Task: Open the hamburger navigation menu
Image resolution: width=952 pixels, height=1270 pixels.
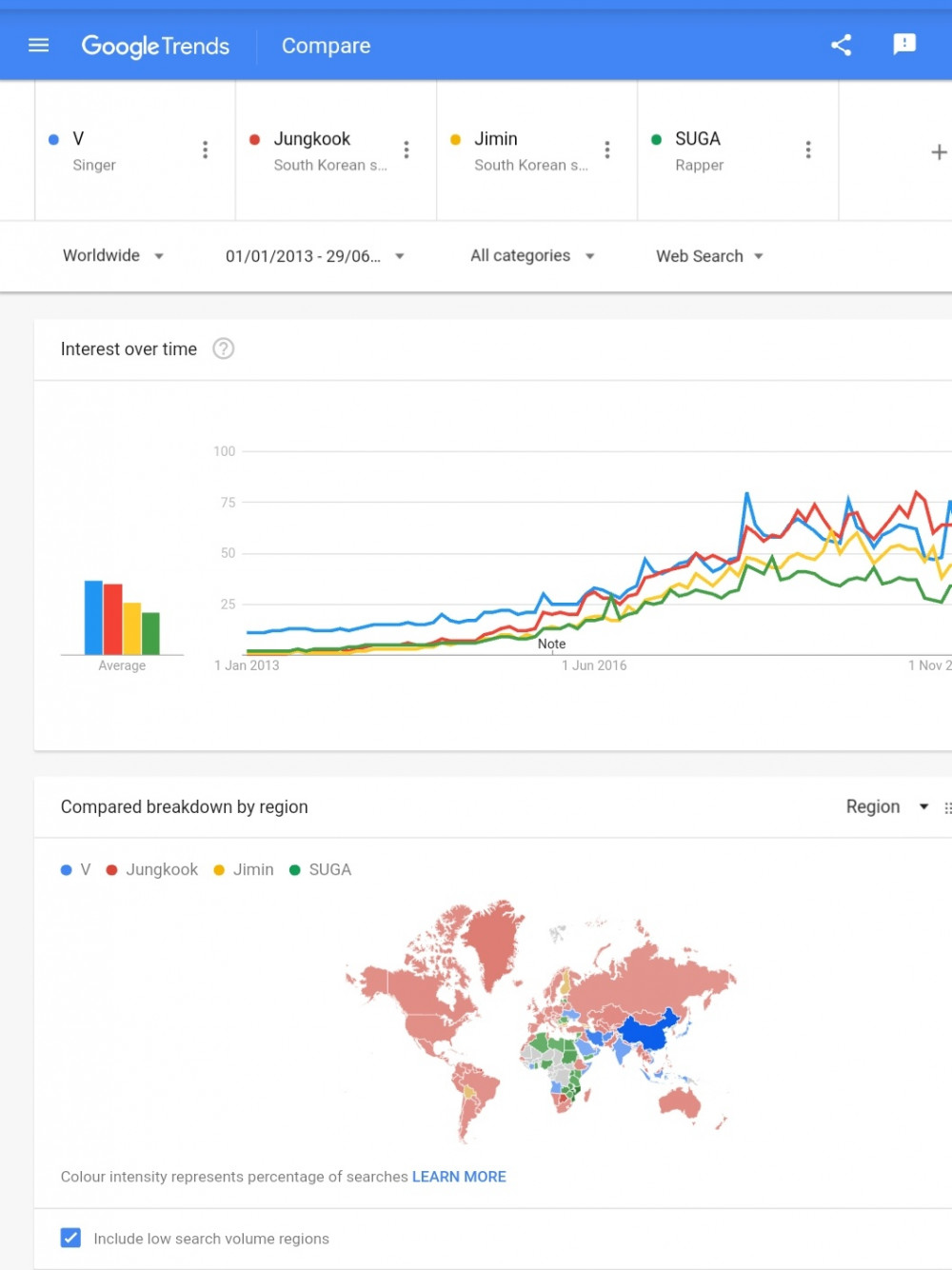Action: click(38, 45)
